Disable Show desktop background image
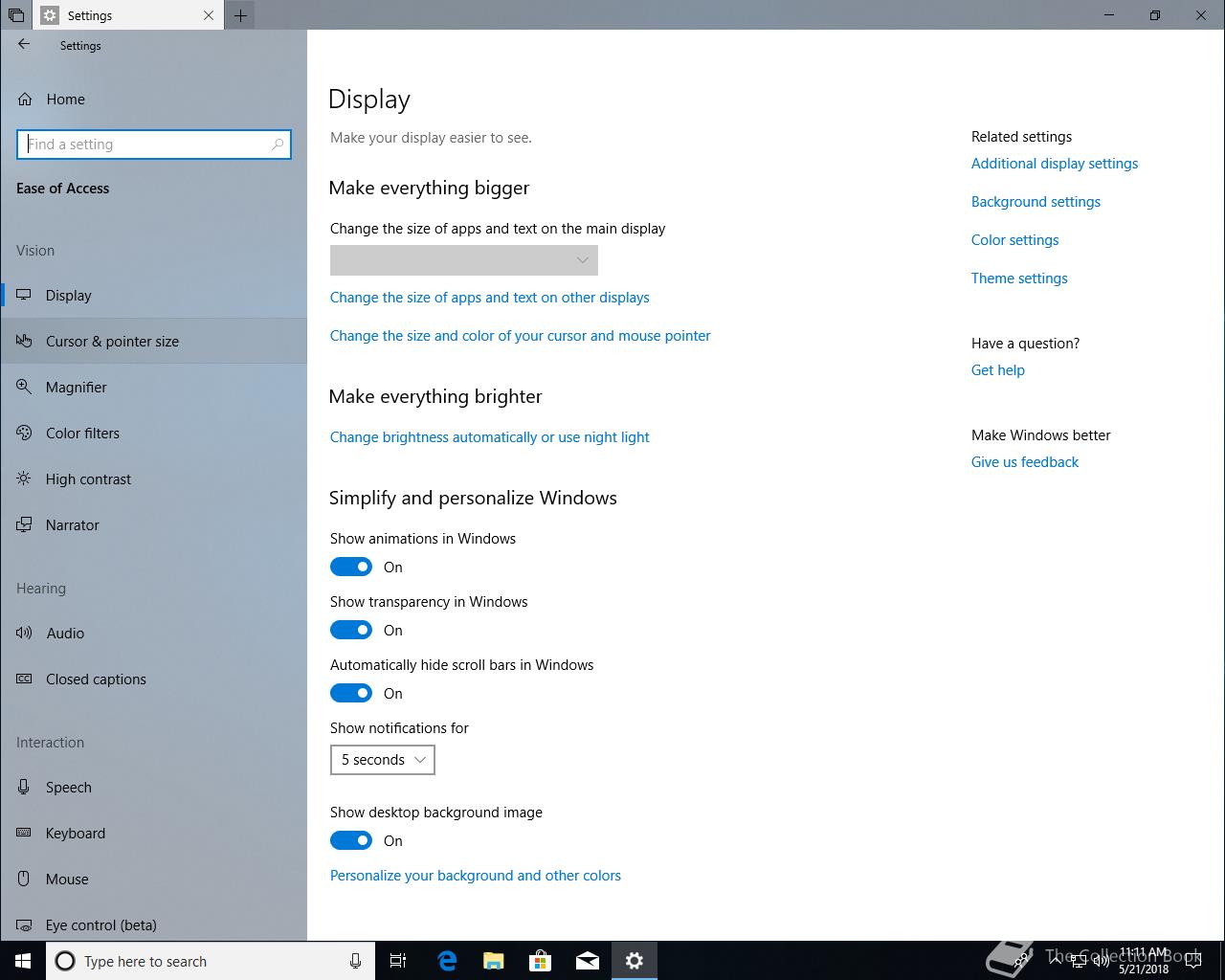Screen dimensions: 1225x980 click(351, 840)
